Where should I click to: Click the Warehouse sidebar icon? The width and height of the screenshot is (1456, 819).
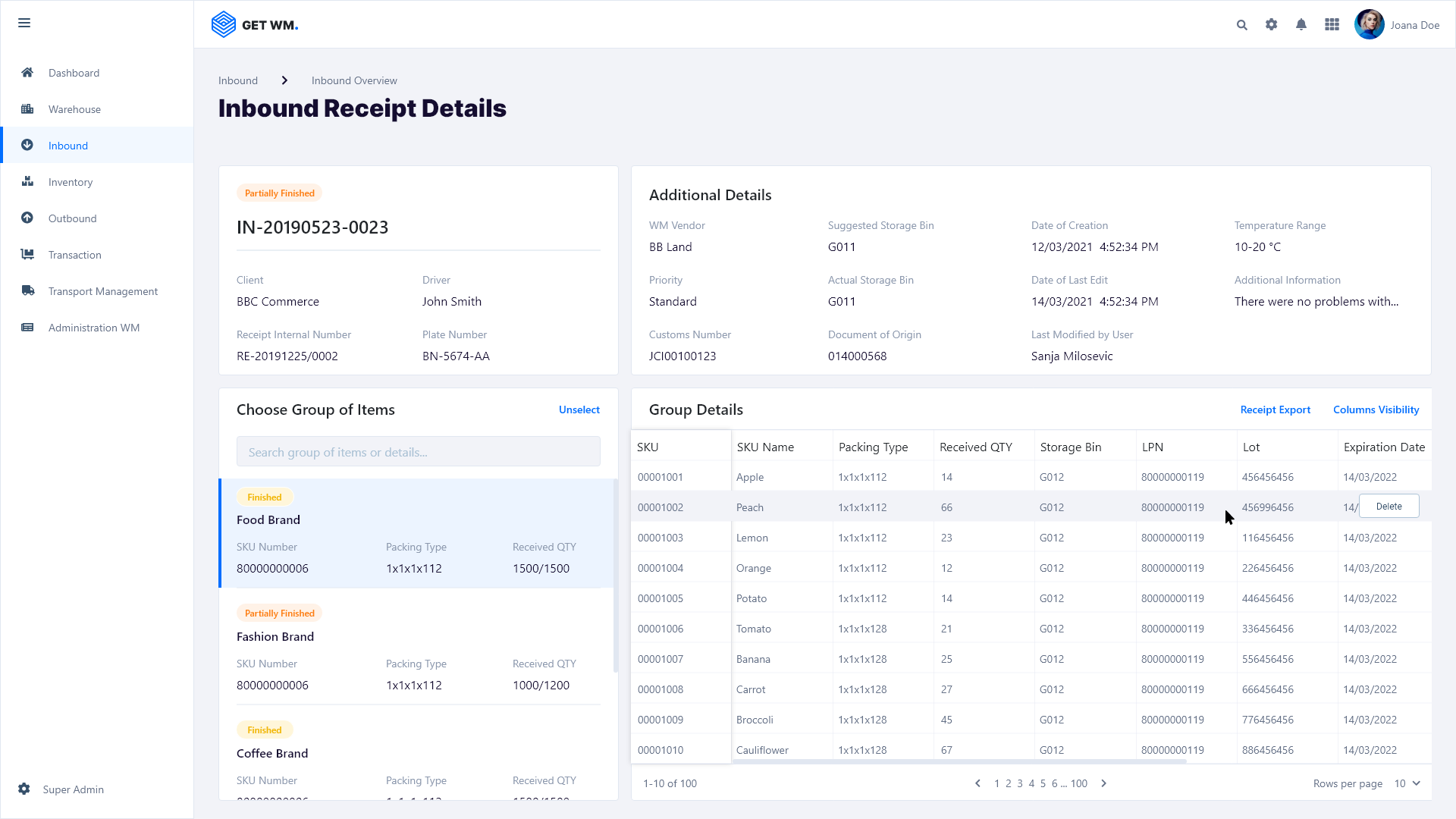click(27, 109)
